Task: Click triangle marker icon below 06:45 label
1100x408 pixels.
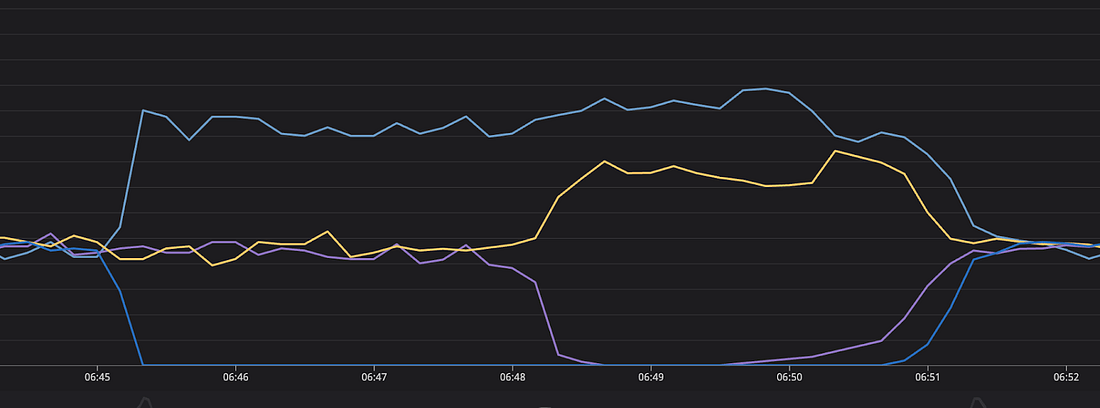Action: point(145,402)
